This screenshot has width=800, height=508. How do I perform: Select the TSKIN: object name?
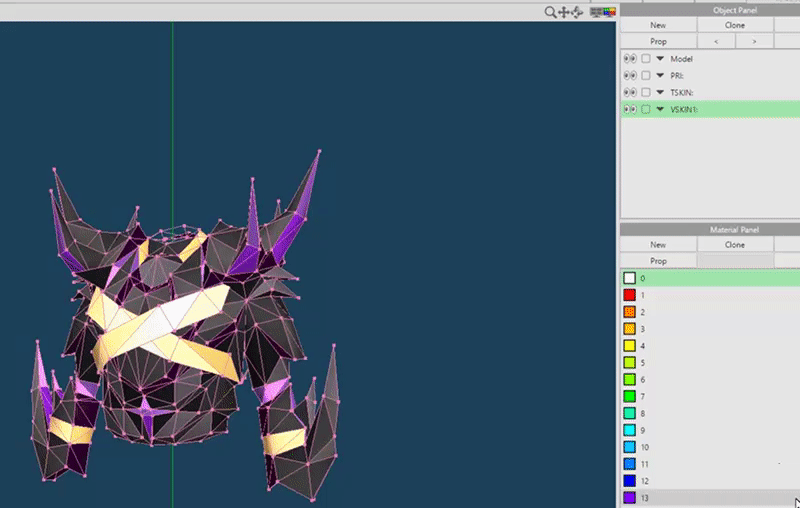pos(682,93)
